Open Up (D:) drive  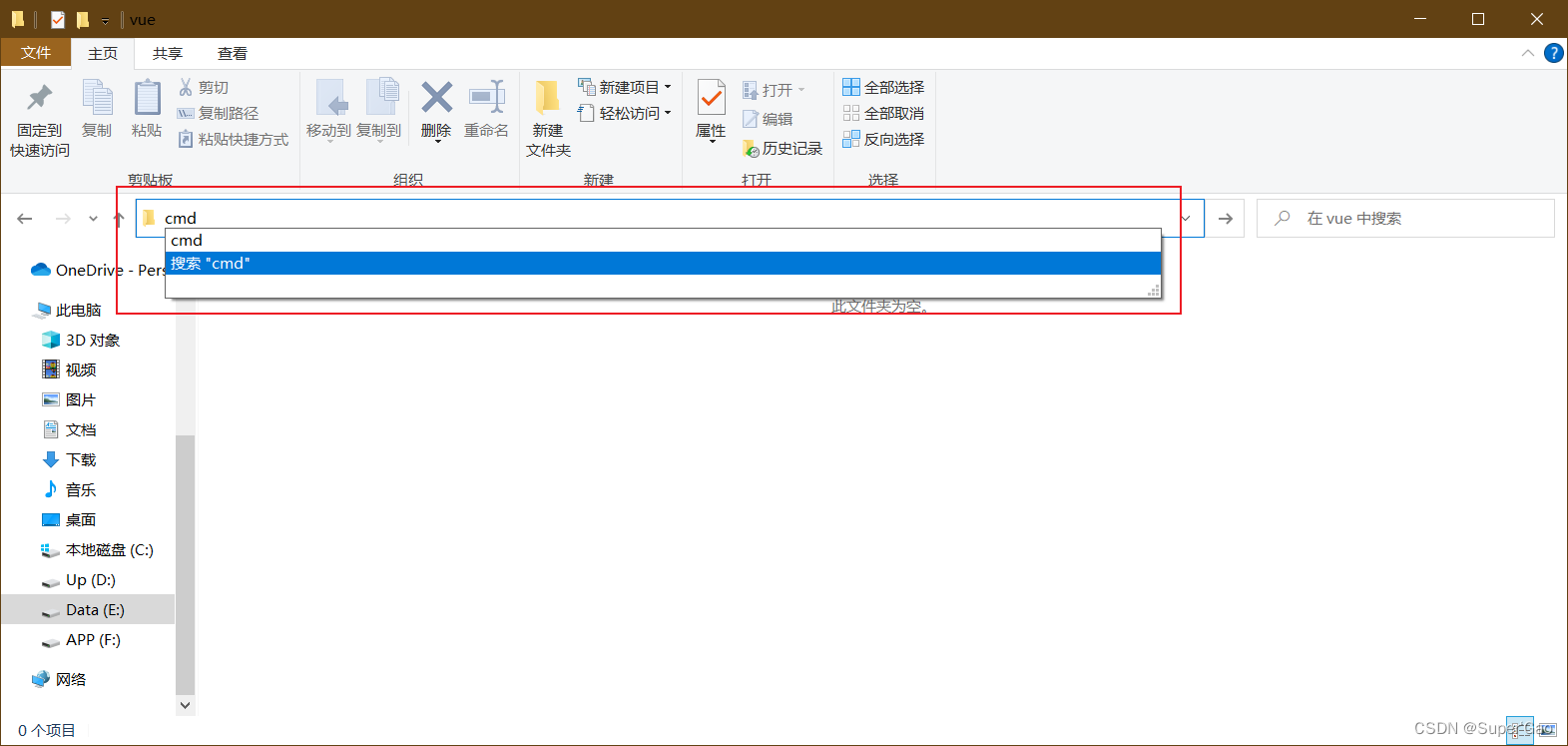point(79,580)
